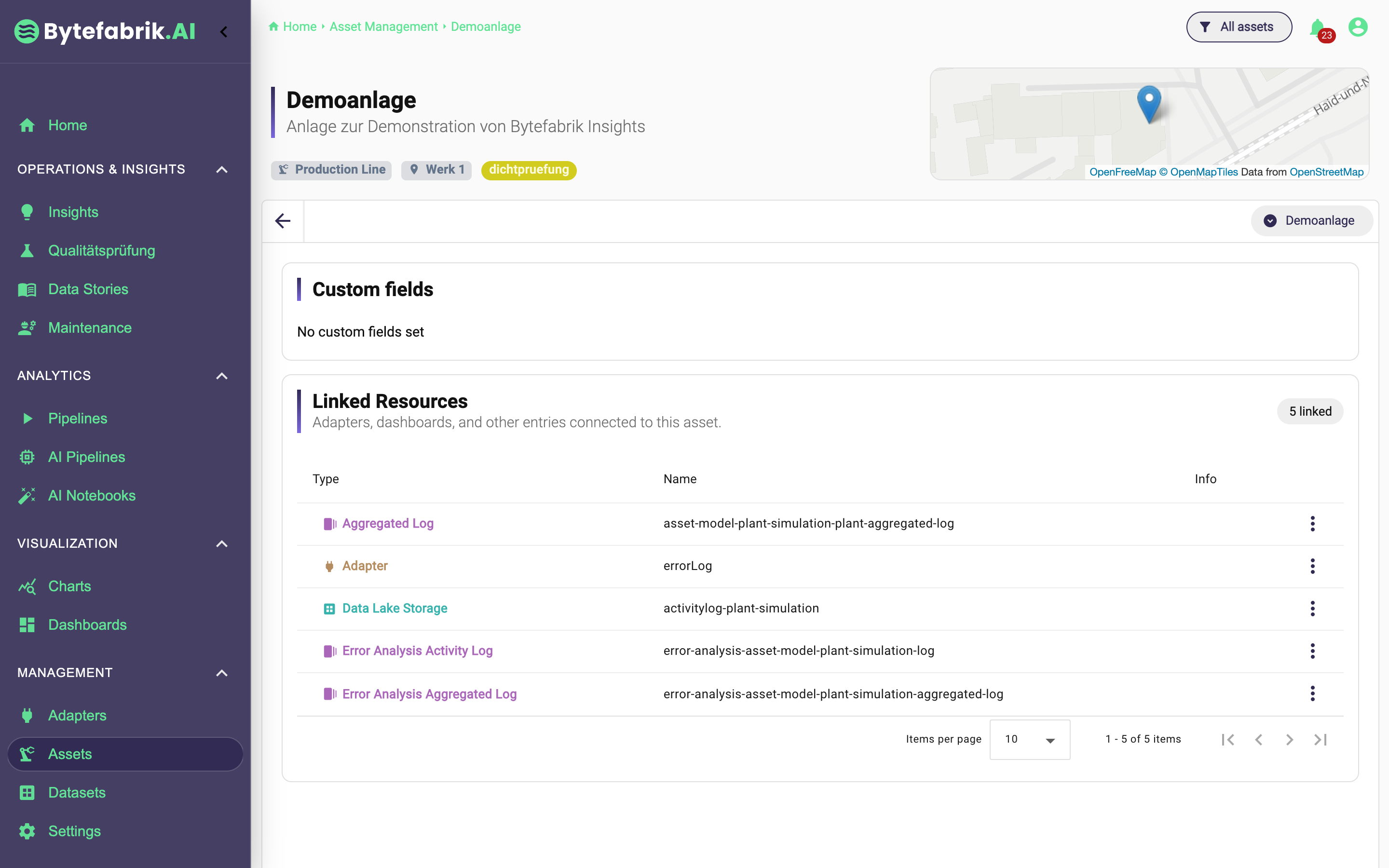Click the 5 linked badge
Viewport: 1389px width, 868px height.
[x=1310, y=412]
